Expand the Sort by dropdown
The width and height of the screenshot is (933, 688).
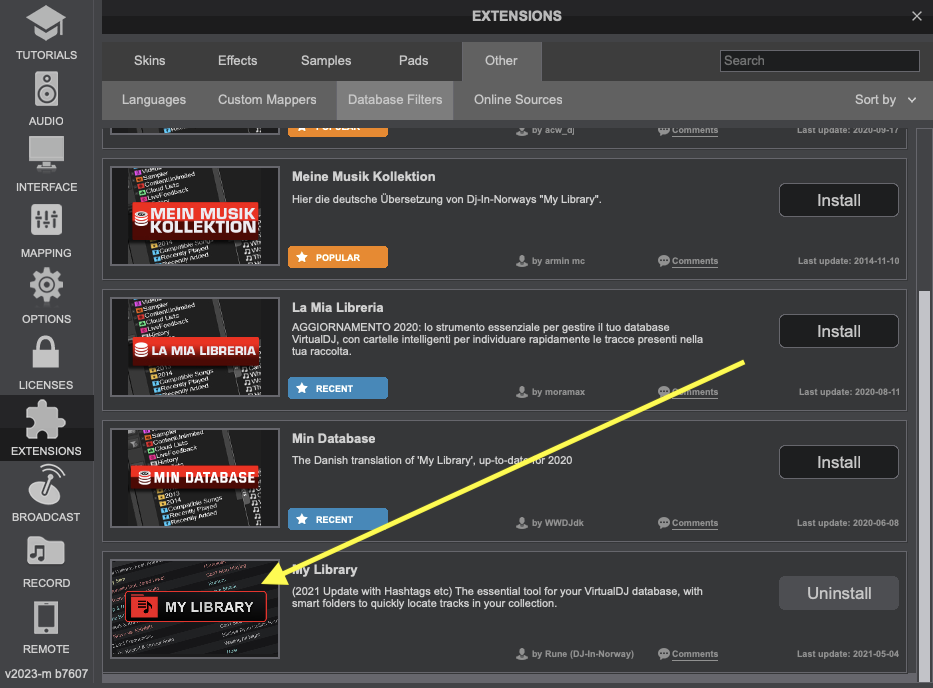click(885, 100)
